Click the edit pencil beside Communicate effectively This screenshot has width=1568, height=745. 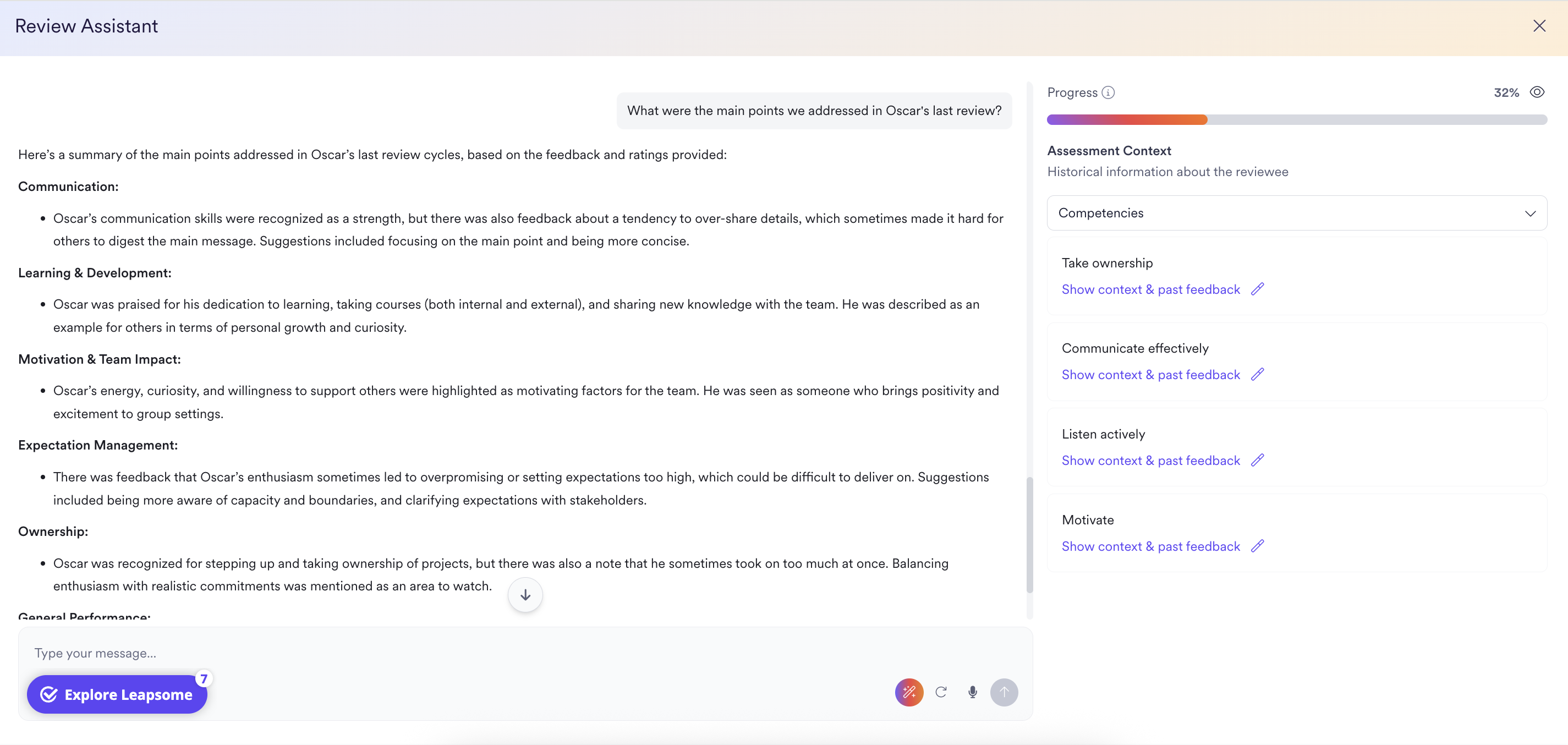(x=1258, y=374)
